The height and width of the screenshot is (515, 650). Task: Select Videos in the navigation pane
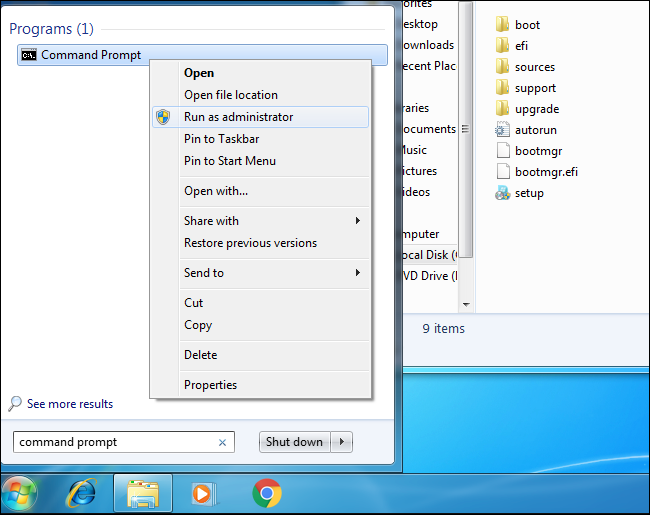(416, 192)
